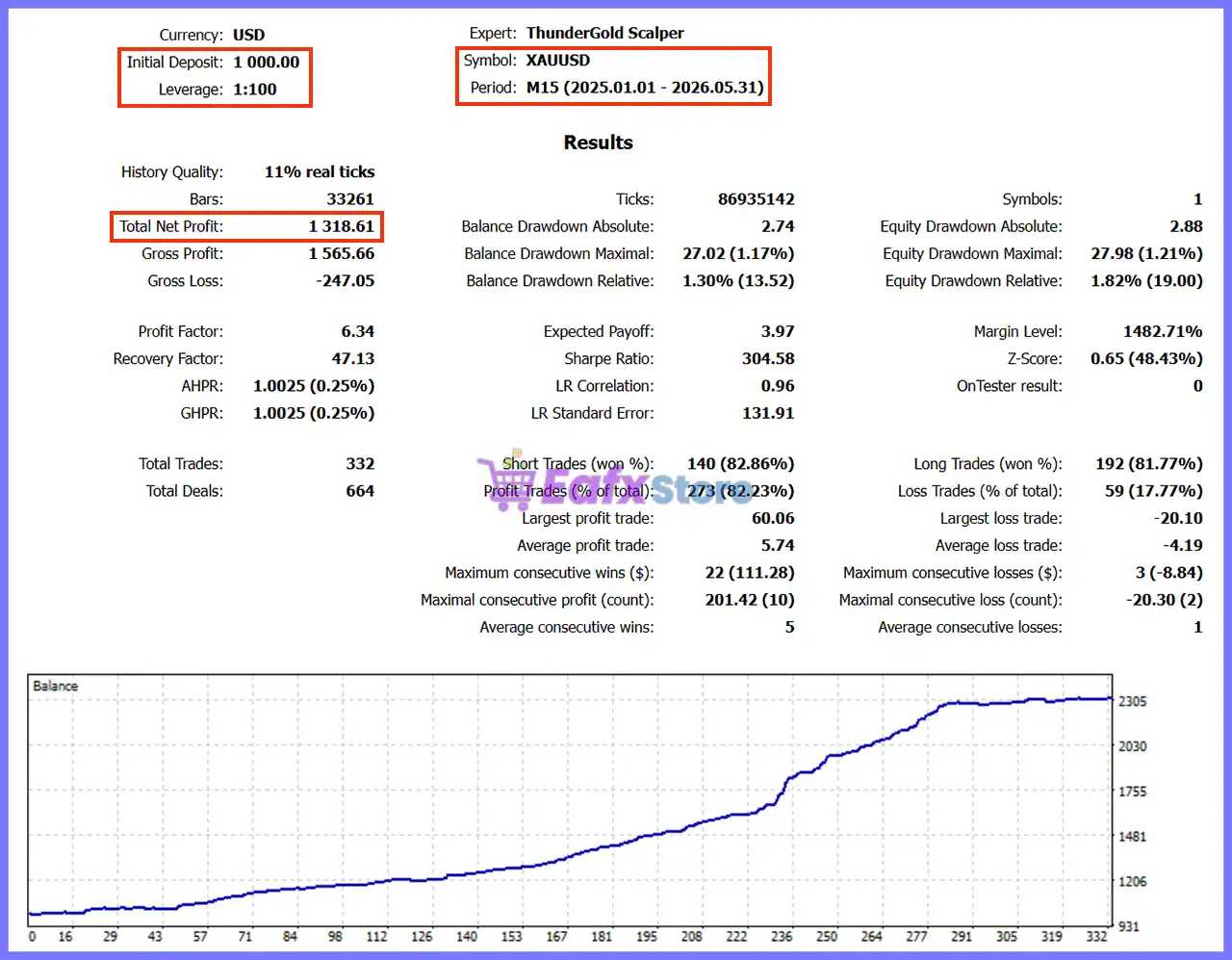Select the "Sharpe Ratio:" label
Viewport: 1232px width, 960px height.
(x=609, y=359)
